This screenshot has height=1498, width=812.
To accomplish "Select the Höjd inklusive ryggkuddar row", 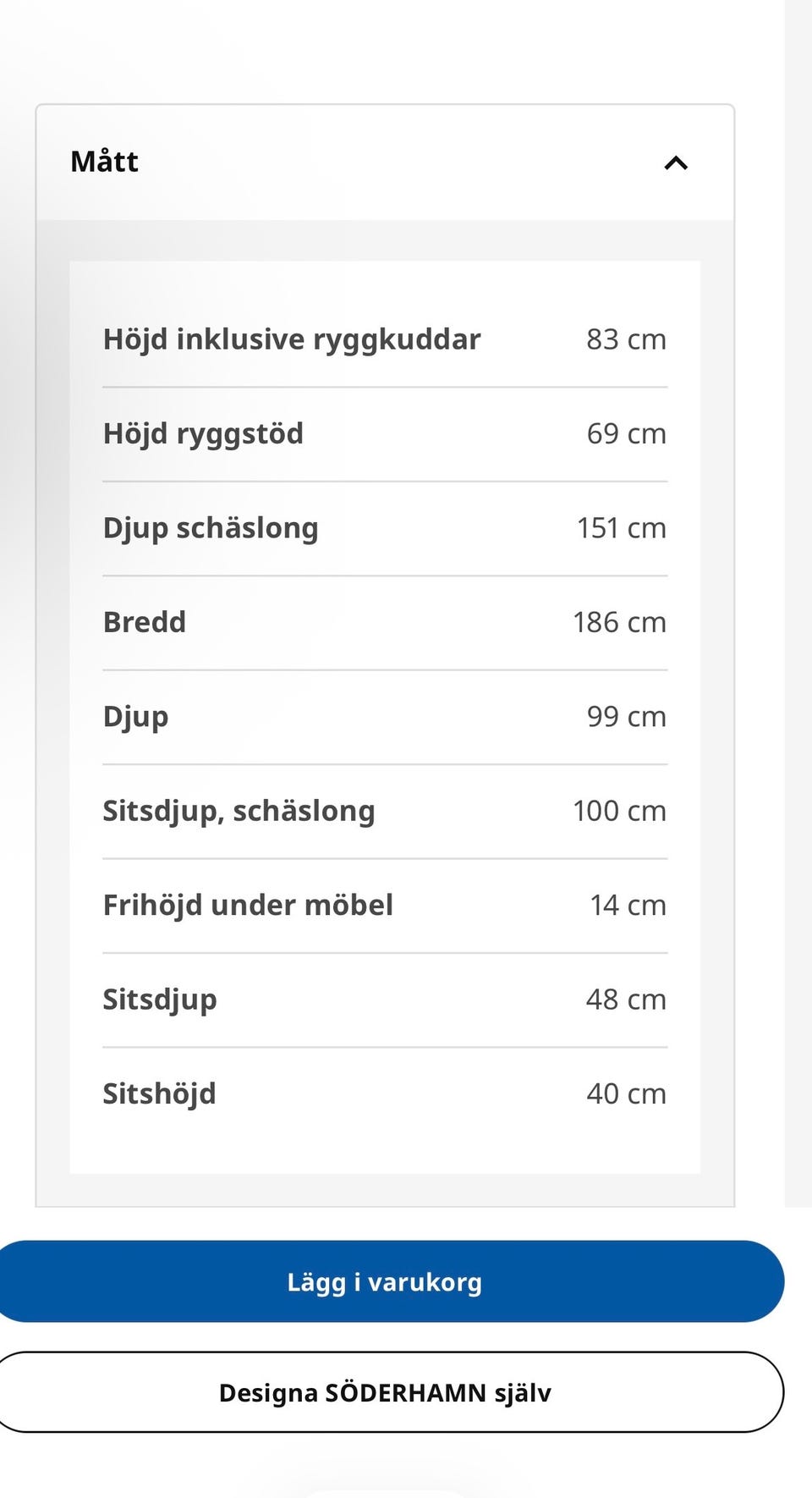I will 385,339.
